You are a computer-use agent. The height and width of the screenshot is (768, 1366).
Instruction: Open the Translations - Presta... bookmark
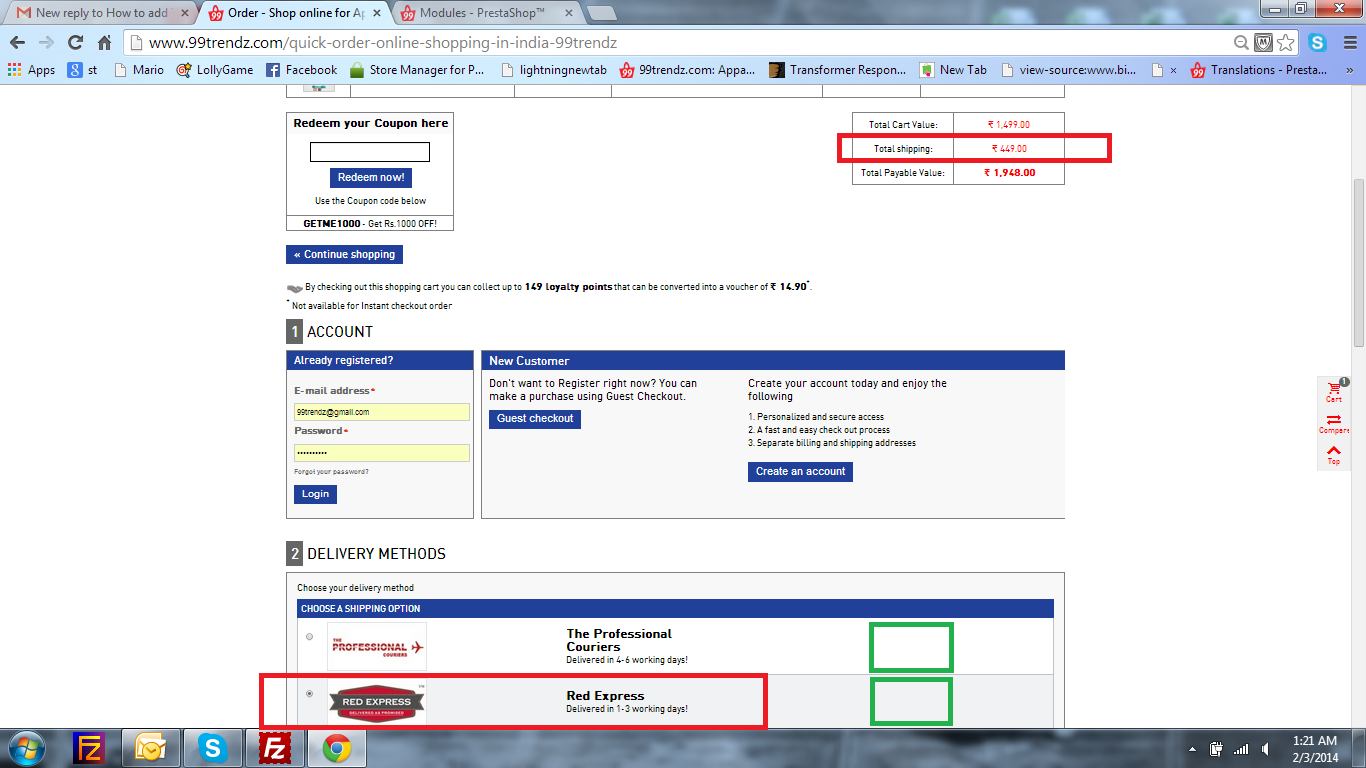click(1259, 70)
